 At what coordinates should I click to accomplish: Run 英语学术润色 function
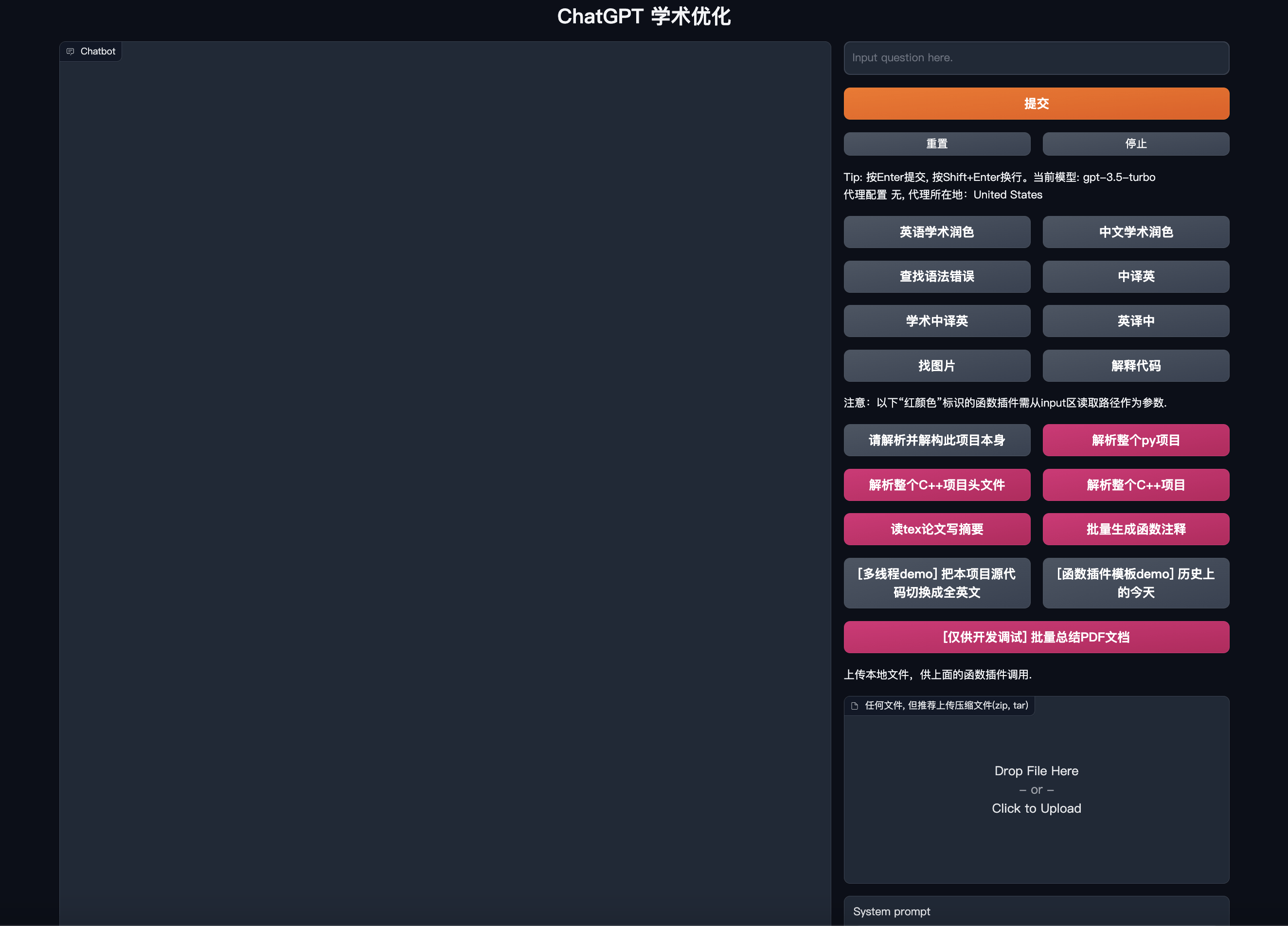click(936, 231)
